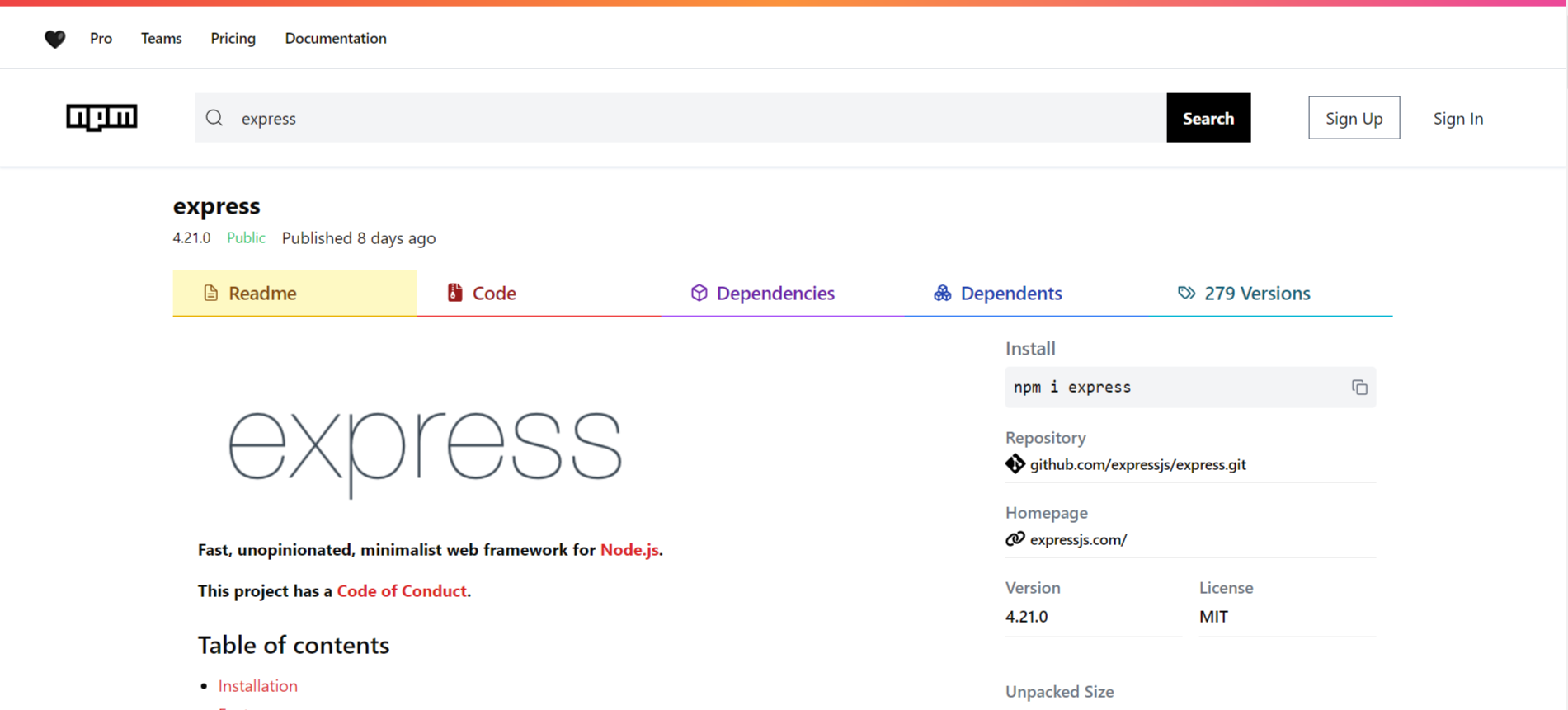Click the MIT license value
This screenshot has width=1568, height=710.
[1213, 616]
